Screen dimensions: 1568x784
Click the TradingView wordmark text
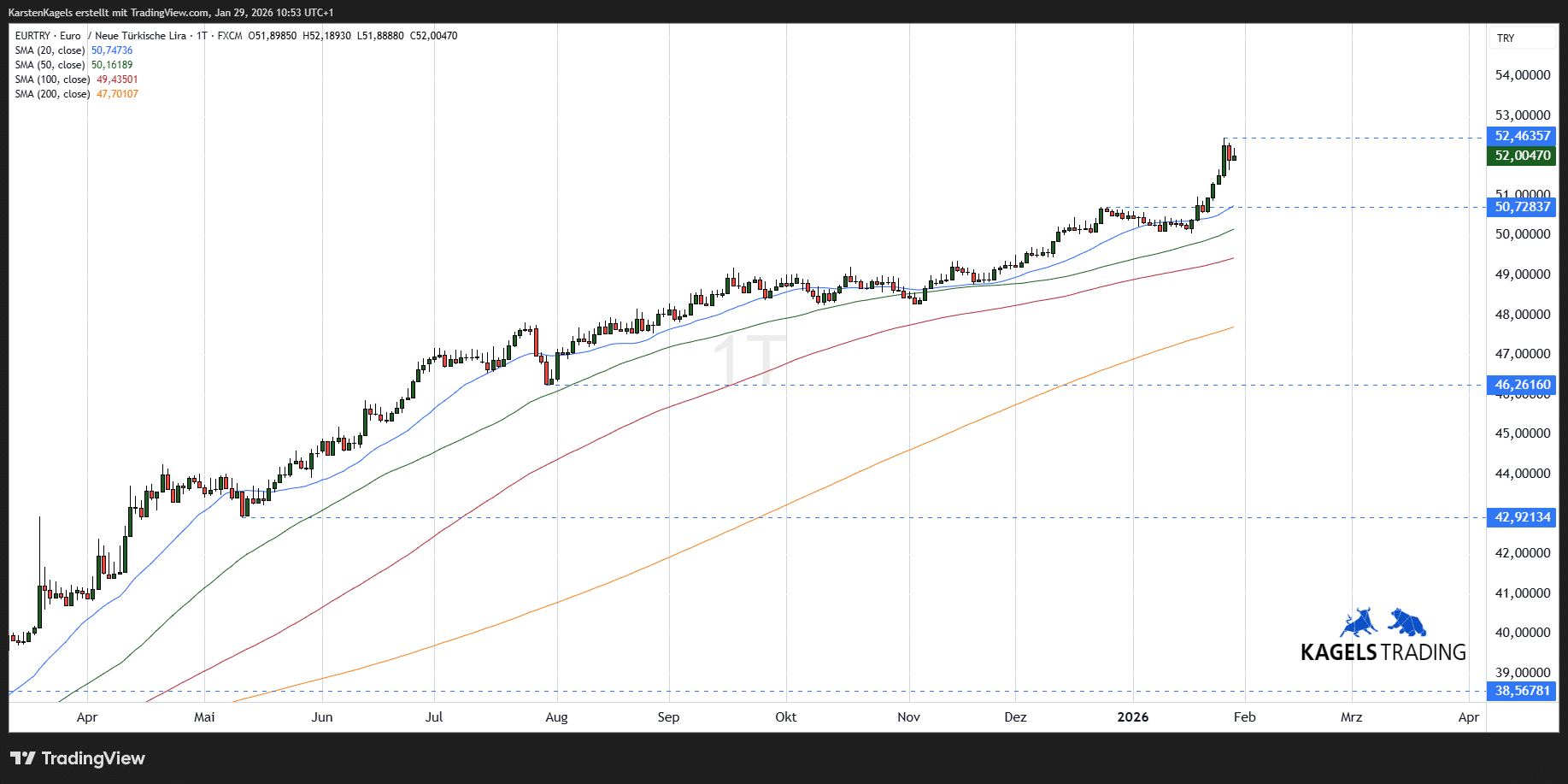point(93,758)
